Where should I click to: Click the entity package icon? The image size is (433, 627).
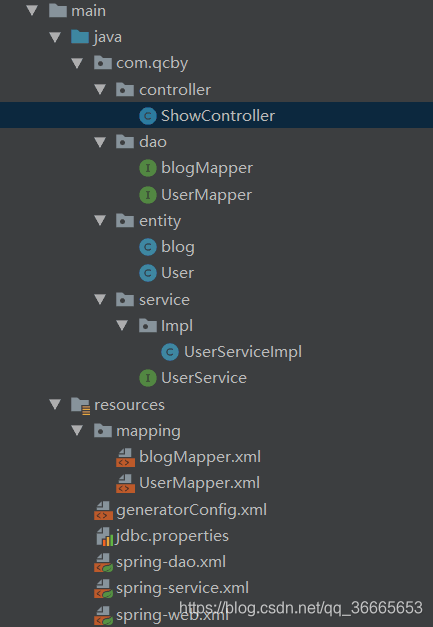tap(125, 220)
